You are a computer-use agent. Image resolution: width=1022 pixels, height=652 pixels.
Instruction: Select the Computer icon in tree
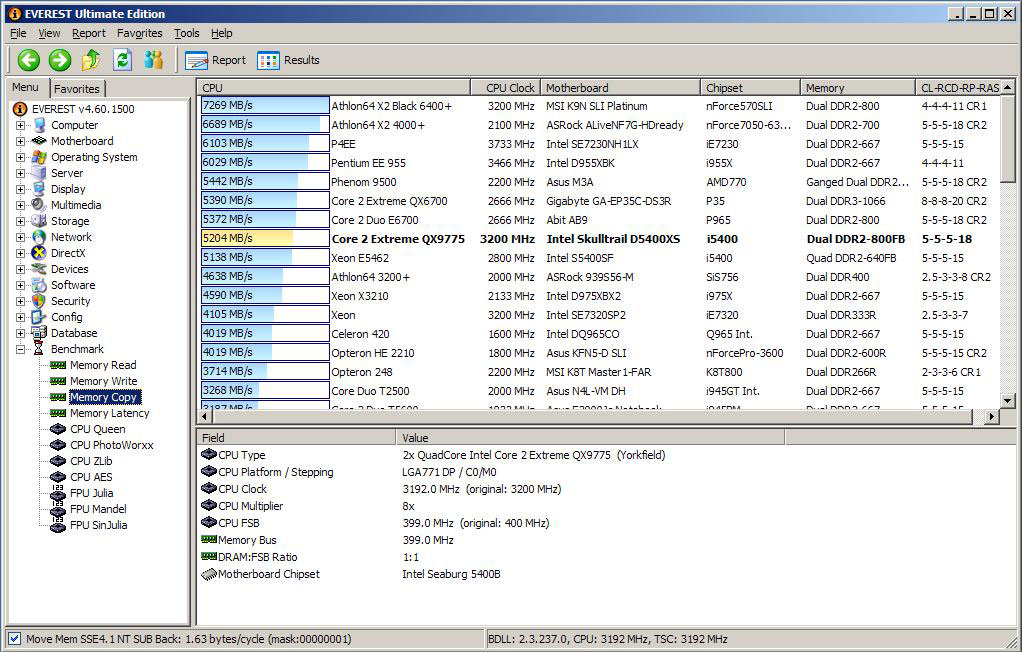[39, 125]
